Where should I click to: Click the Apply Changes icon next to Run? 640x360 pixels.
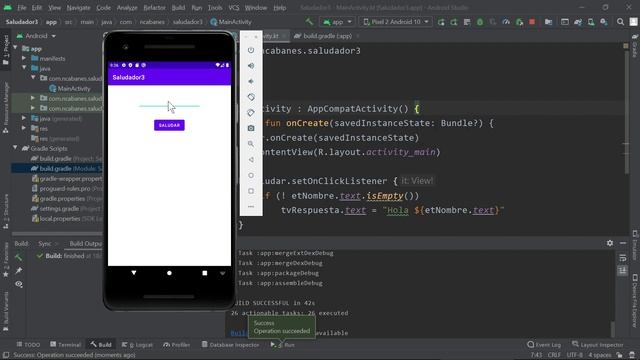point(454,22)
